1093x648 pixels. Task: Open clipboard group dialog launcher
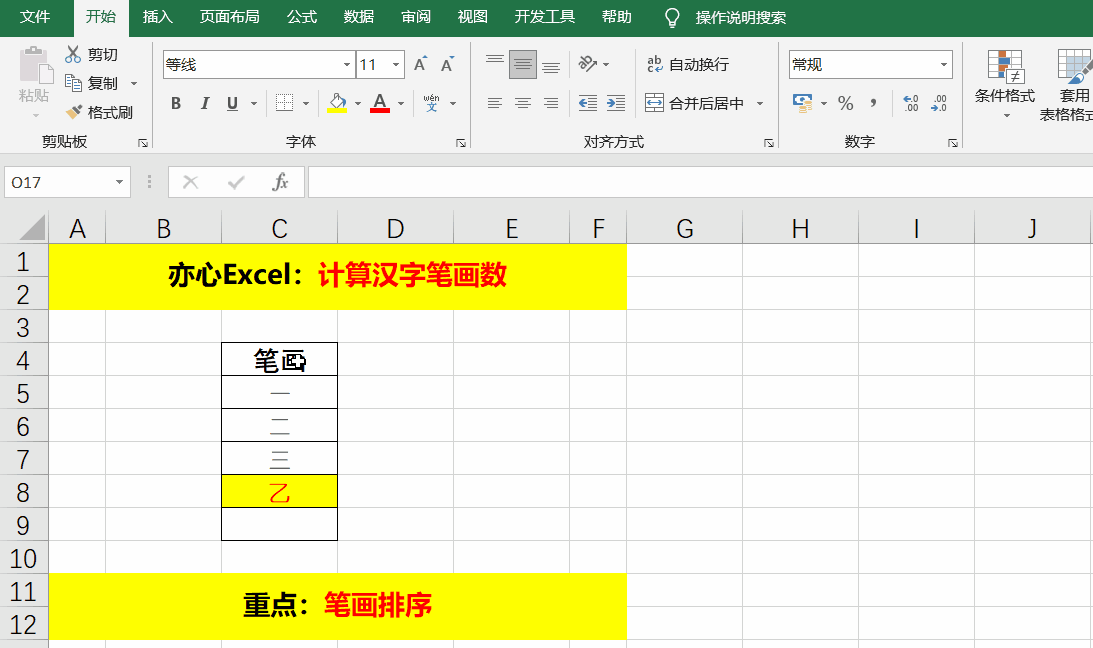click(143, 143)
